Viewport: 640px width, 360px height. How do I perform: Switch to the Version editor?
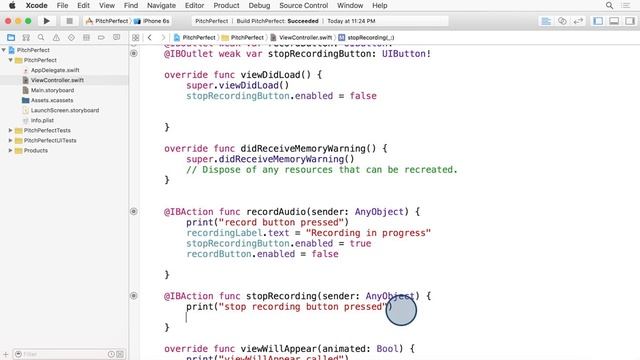pos(578,21)
